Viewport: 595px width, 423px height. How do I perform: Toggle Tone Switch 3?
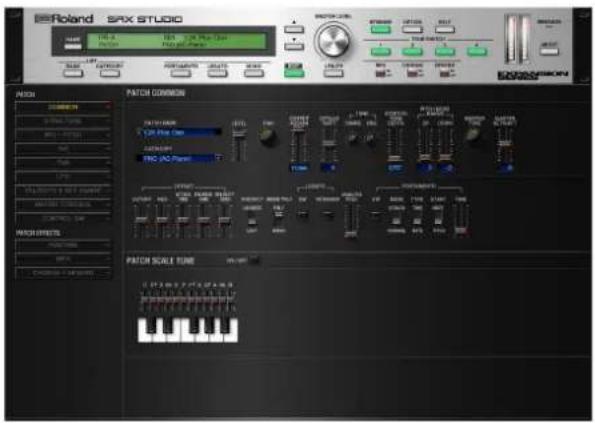(445, 51)
